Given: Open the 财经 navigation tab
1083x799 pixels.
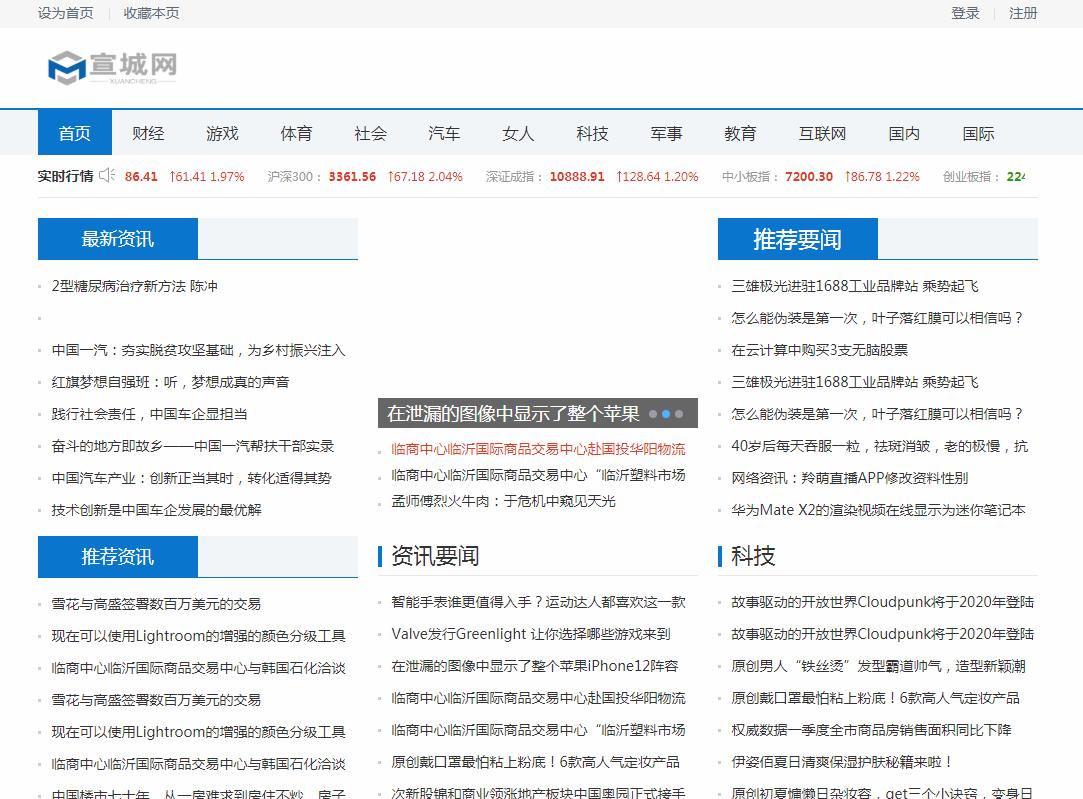Looking at the screenshot, I should click(x=148, y=133).
